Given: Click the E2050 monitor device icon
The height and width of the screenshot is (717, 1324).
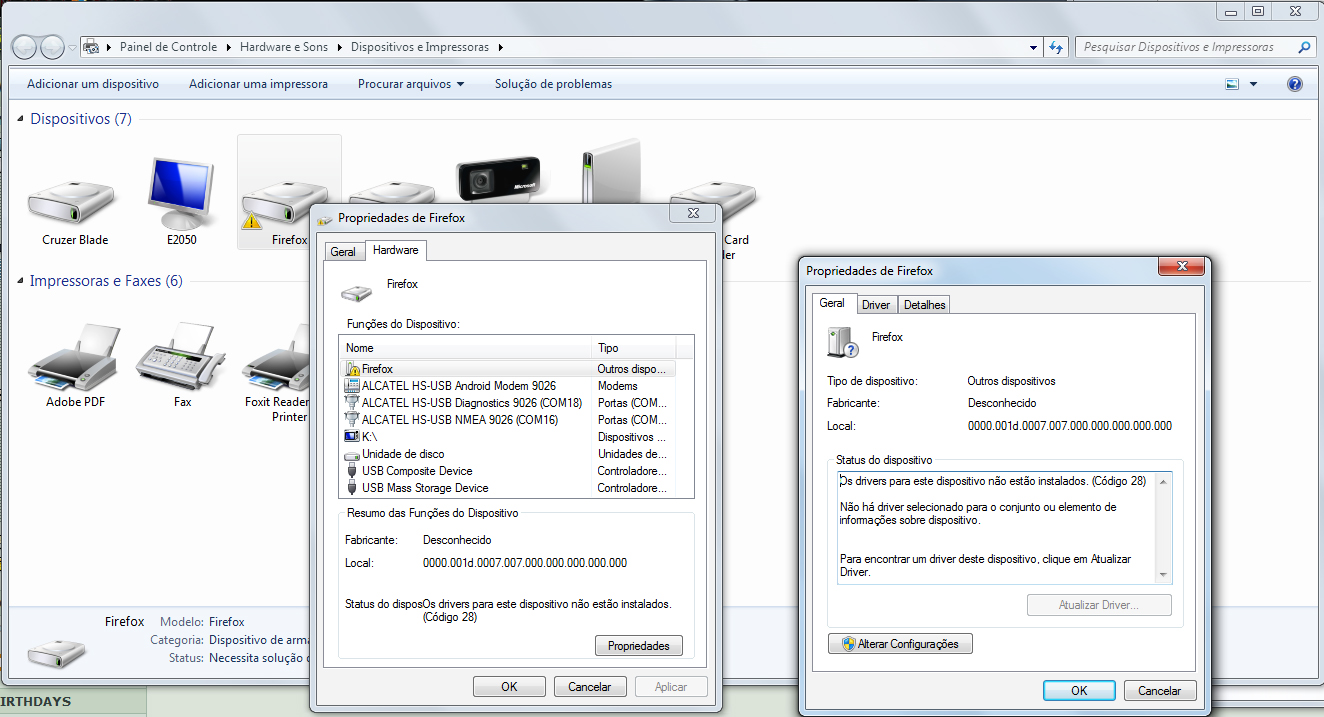Looking at the screenshot, I should (x=180, y=195).
